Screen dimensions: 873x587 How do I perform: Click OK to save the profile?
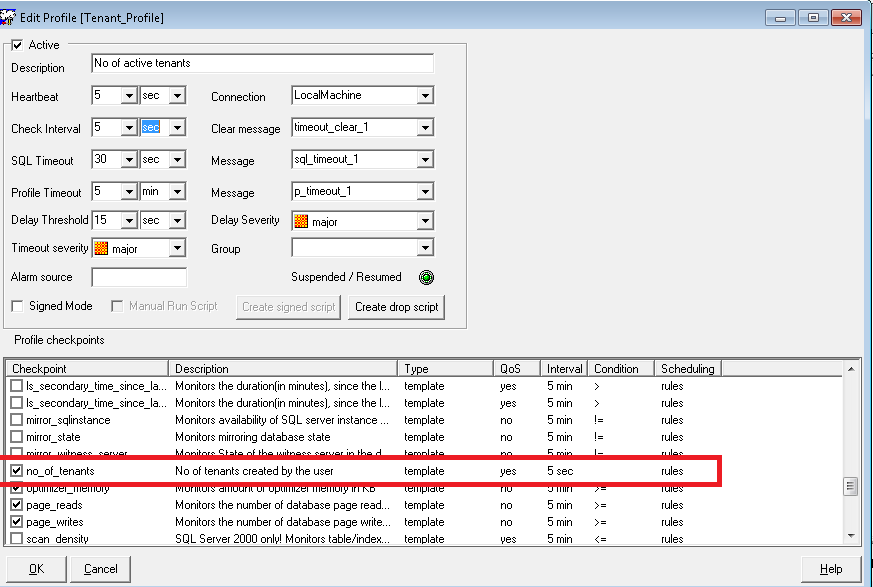pyautogui.click(x=35, y=568)
